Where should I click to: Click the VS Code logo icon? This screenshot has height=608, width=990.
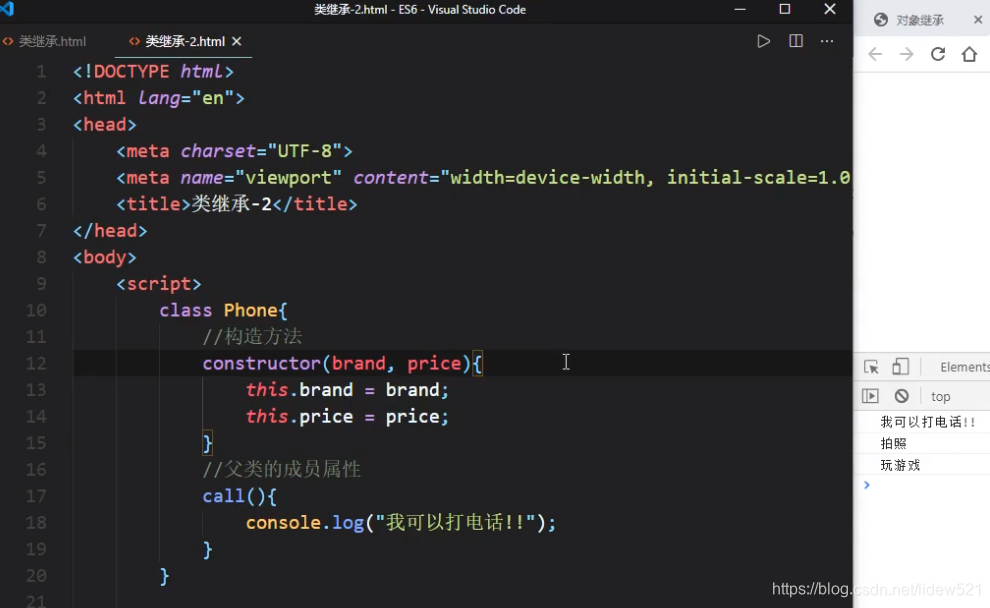point(7,8)
